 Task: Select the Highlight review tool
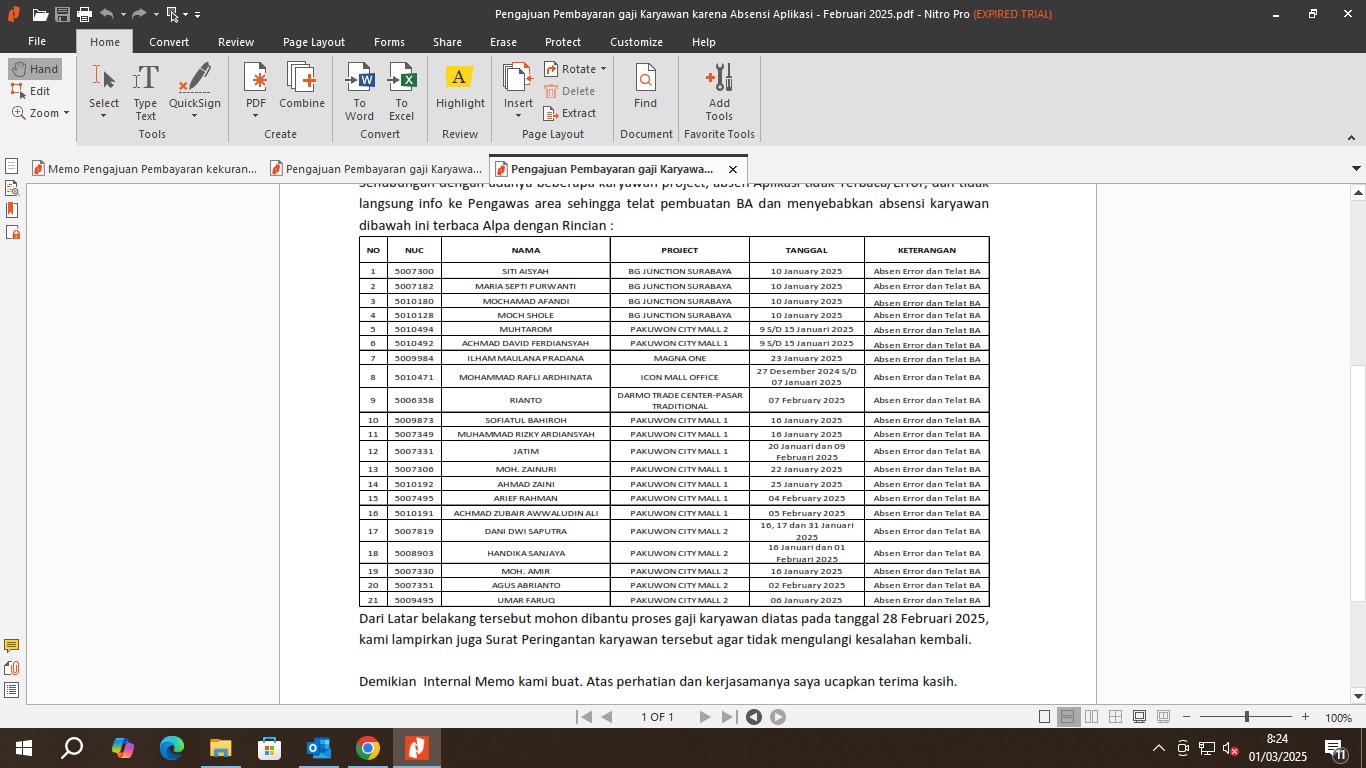(460, 86)
